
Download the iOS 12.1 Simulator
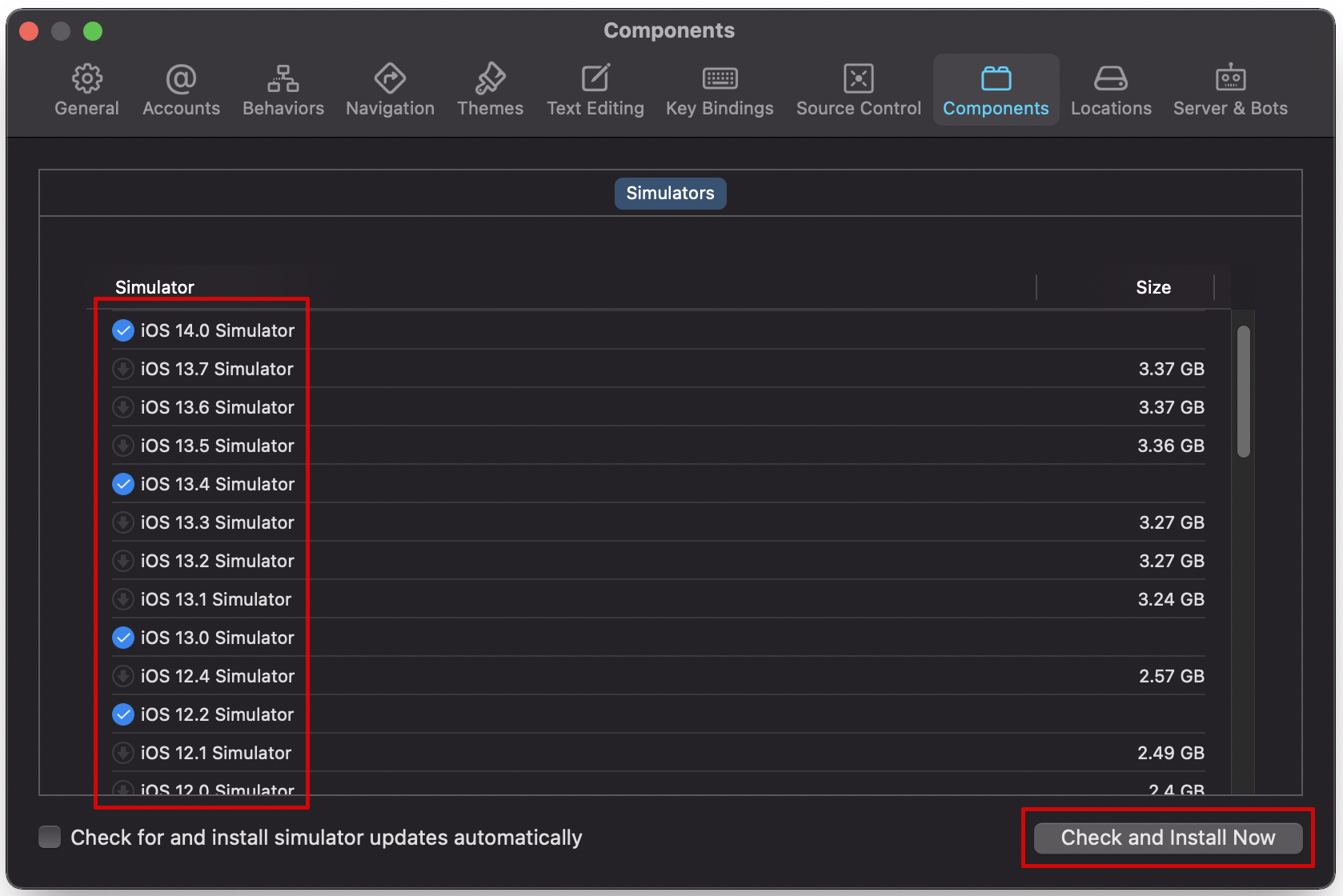pyautogui.click(x=122, y=753)
